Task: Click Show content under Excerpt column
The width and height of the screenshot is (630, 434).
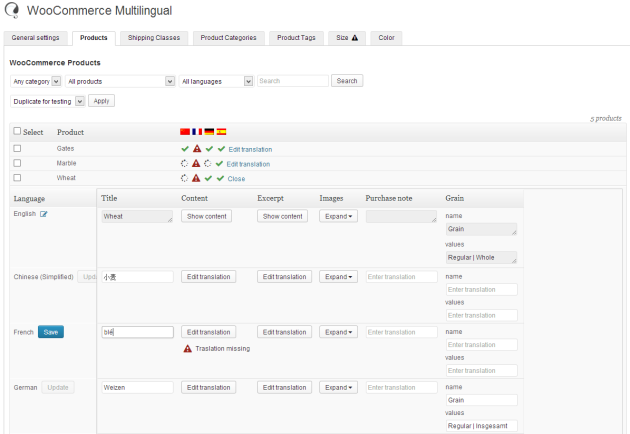Action: (282, 216)
